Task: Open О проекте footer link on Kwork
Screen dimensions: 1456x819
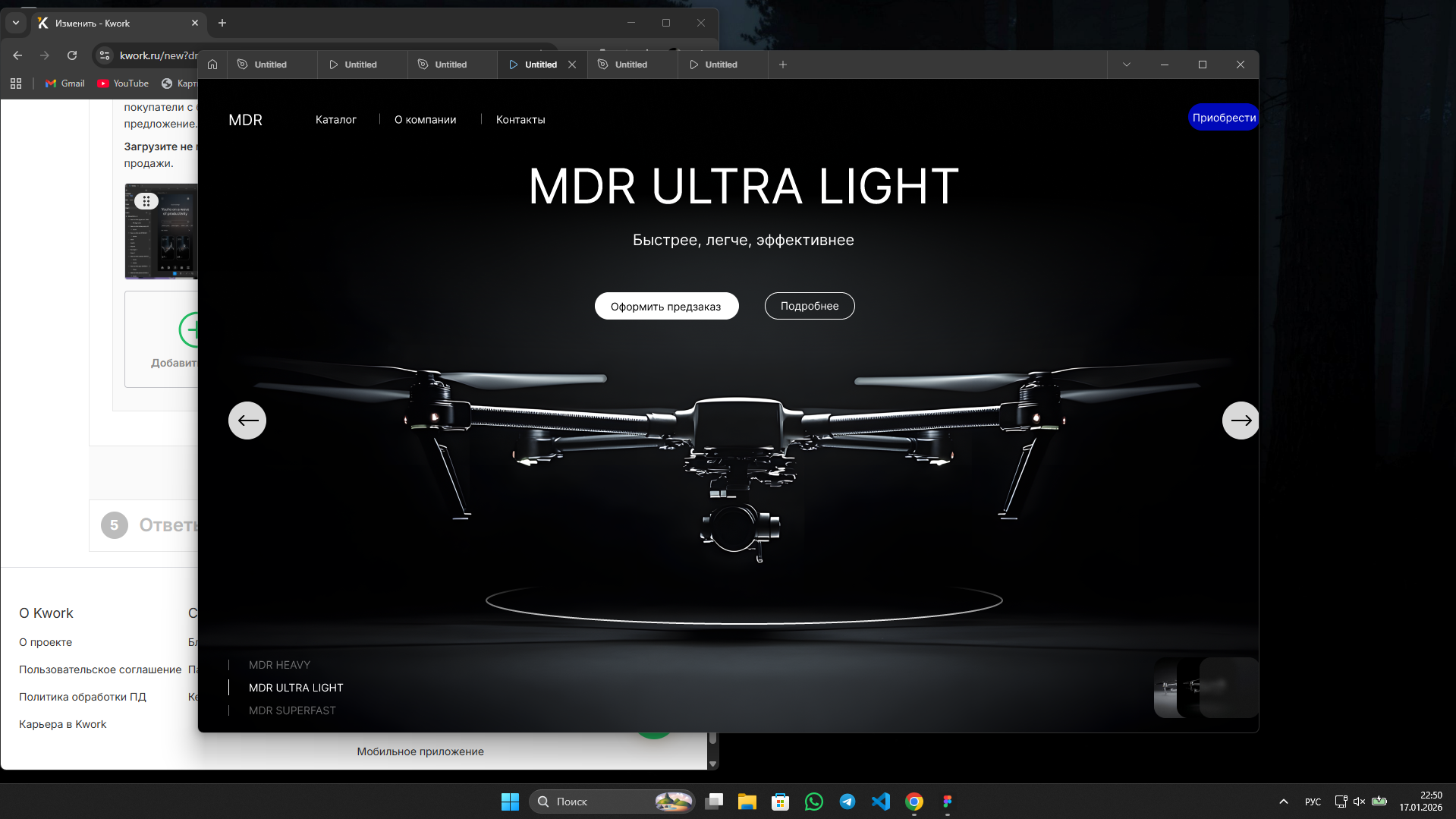Action: (46, 642)
